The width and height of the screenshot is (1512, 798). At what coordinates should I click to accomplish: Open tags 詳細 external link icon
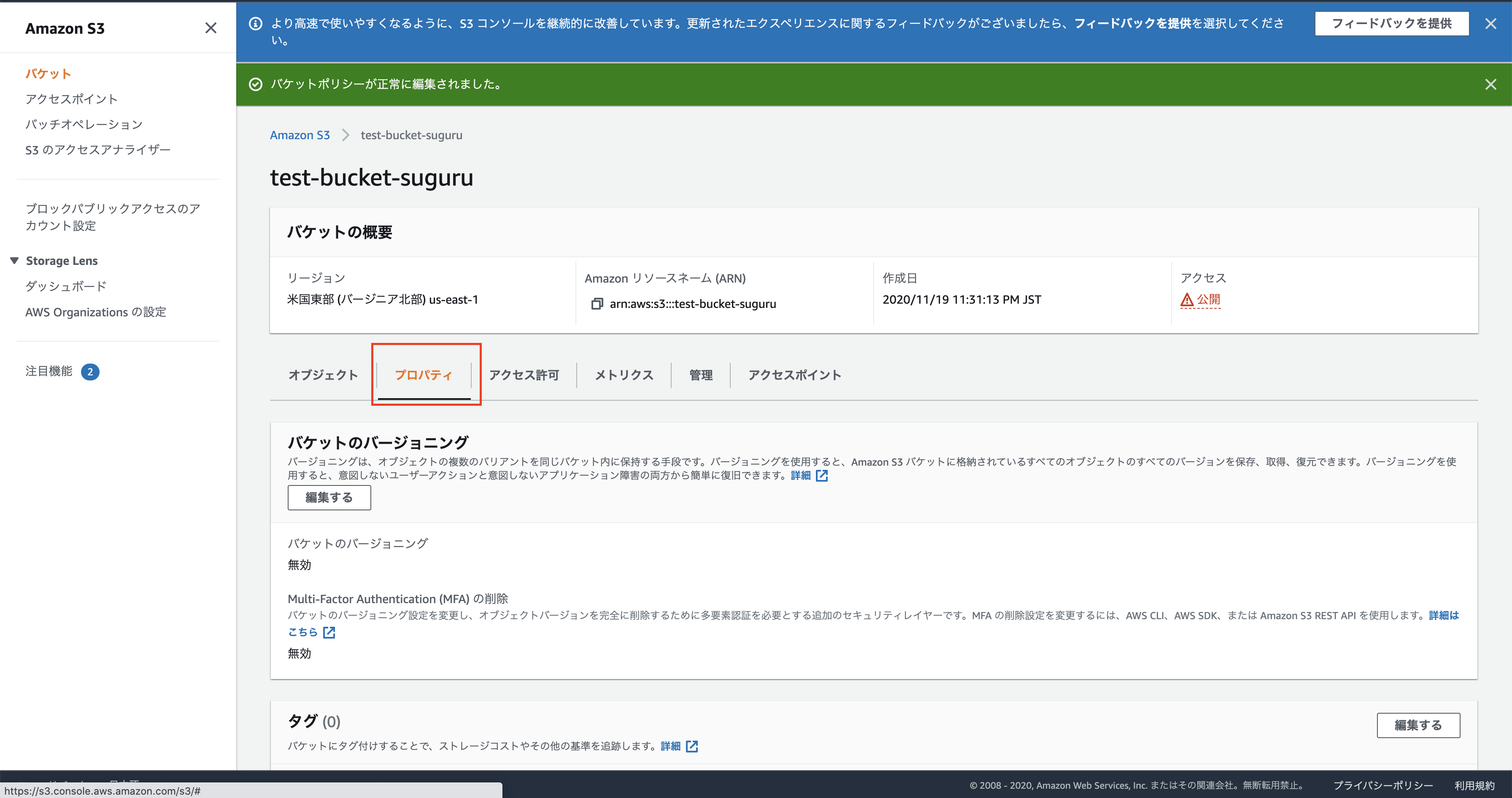692,747
